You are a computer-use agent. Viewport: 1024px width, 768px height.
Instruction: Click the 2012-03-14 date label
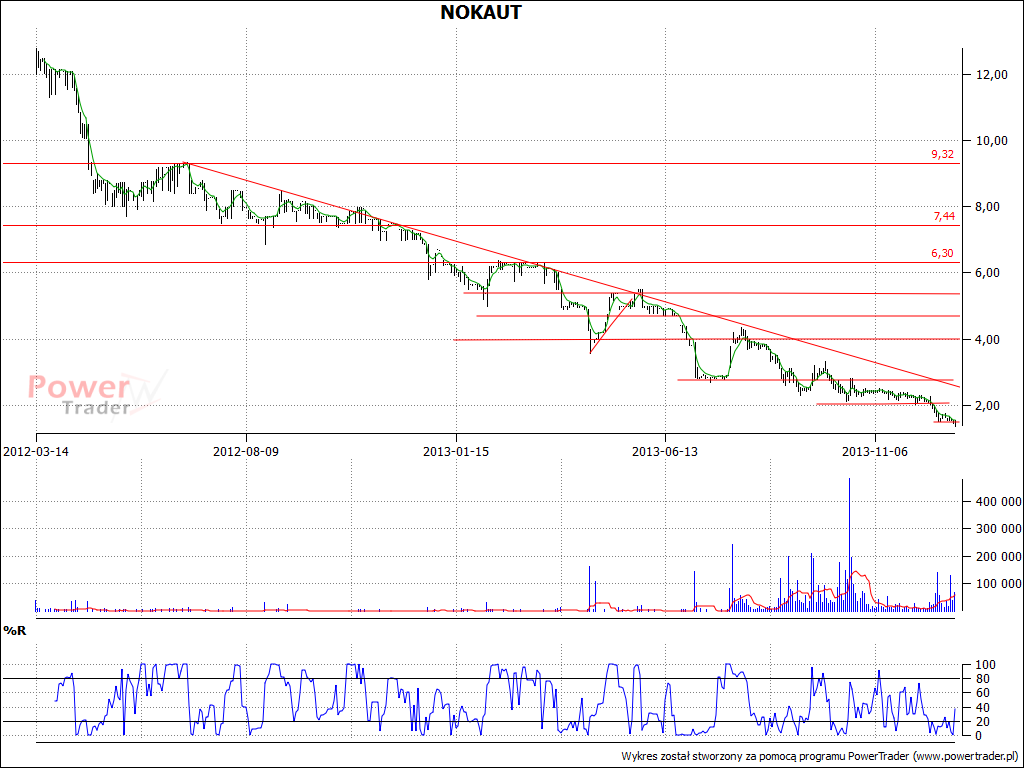click(x=36, y=451)
